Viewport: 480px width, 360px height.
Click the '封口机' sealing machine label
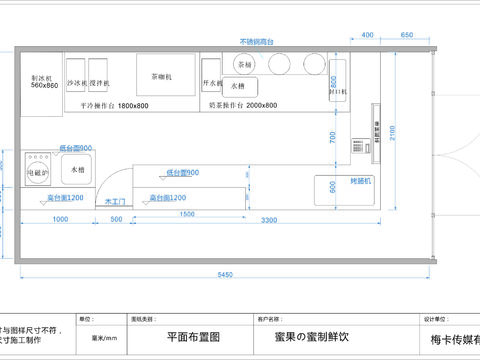338,91
